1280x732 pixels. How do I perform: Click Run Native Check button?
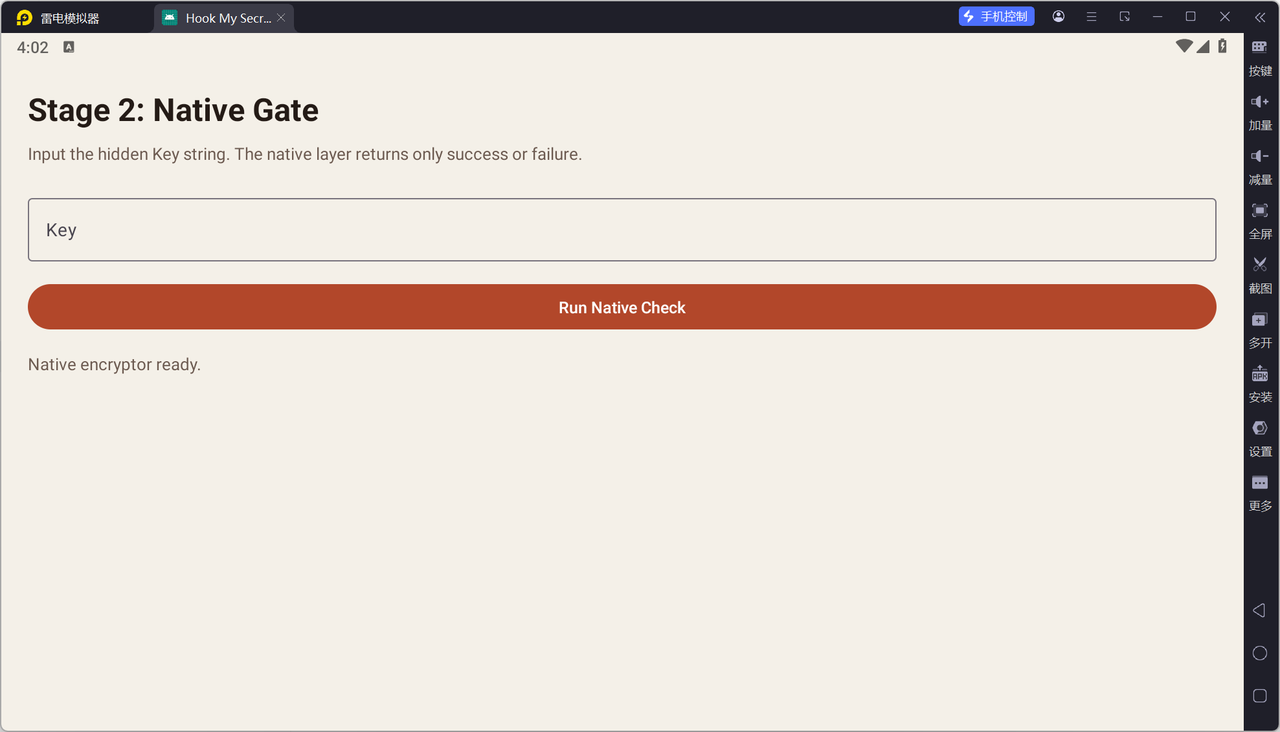[x=622, y=307]
